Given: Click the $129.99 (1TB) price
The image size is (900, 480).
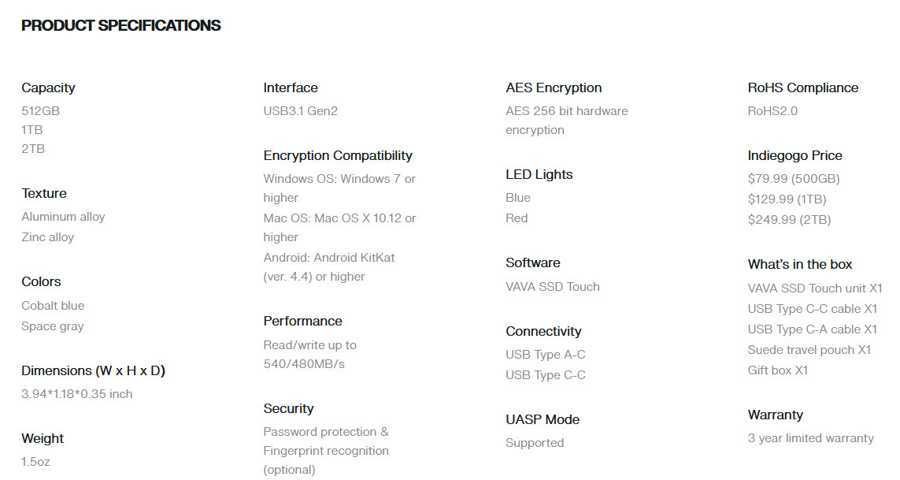Looking at the screenshot, I should tap(787, 199).
